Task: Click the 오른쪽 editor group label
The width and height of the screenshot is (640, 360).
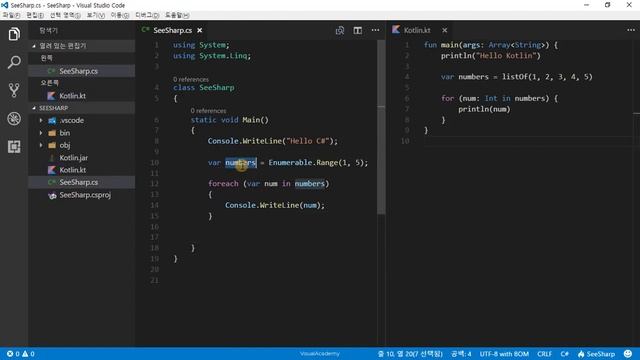Action: (x=49, y=83)
